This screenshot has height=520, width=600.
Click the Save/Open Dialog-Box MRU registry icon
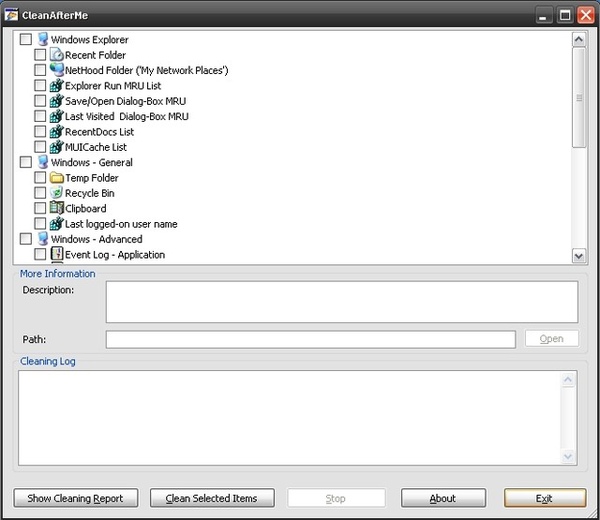[57, 101]
